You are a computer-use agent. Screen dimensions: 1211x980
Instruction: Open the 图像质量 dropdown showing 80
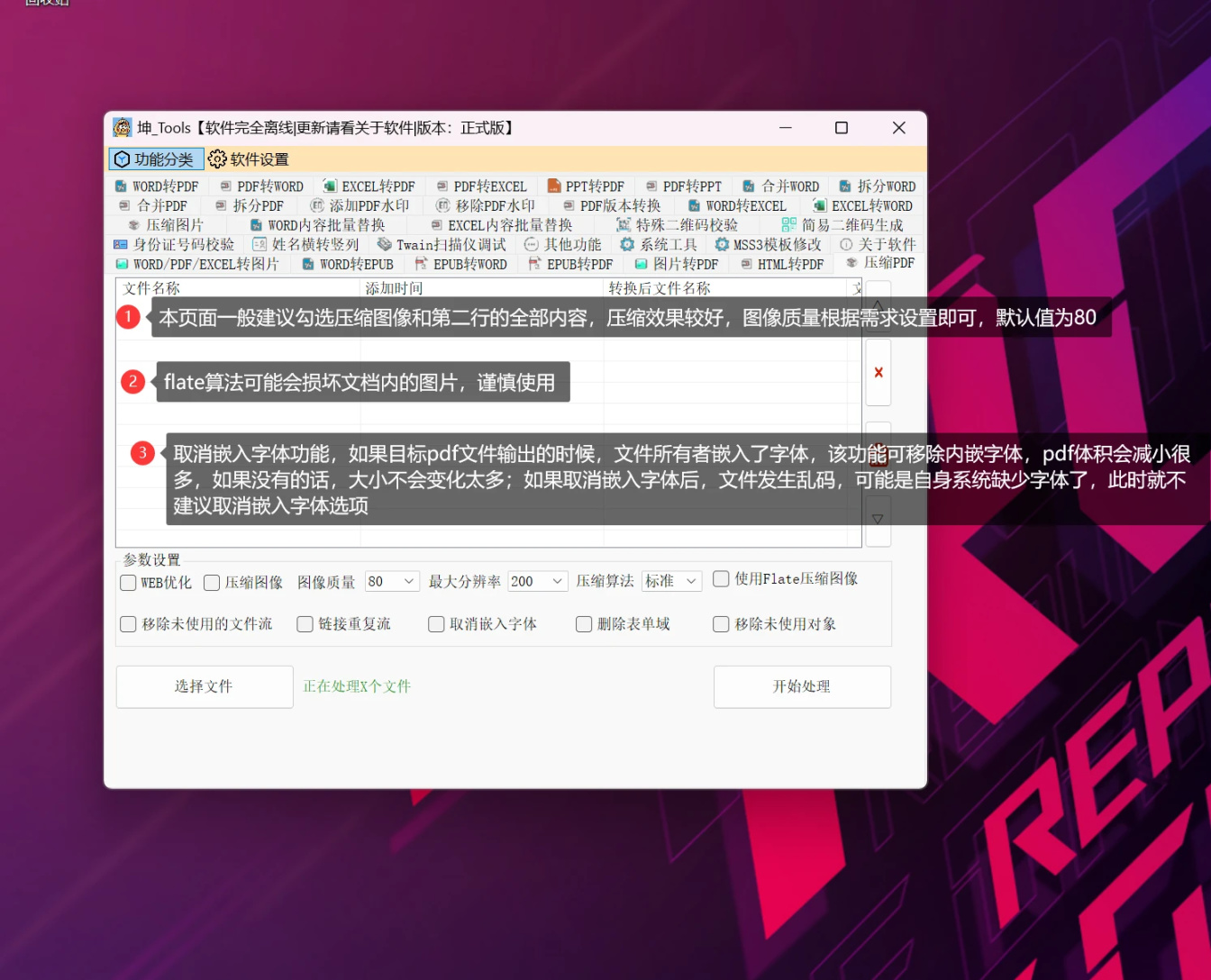[x=392, y=582]
